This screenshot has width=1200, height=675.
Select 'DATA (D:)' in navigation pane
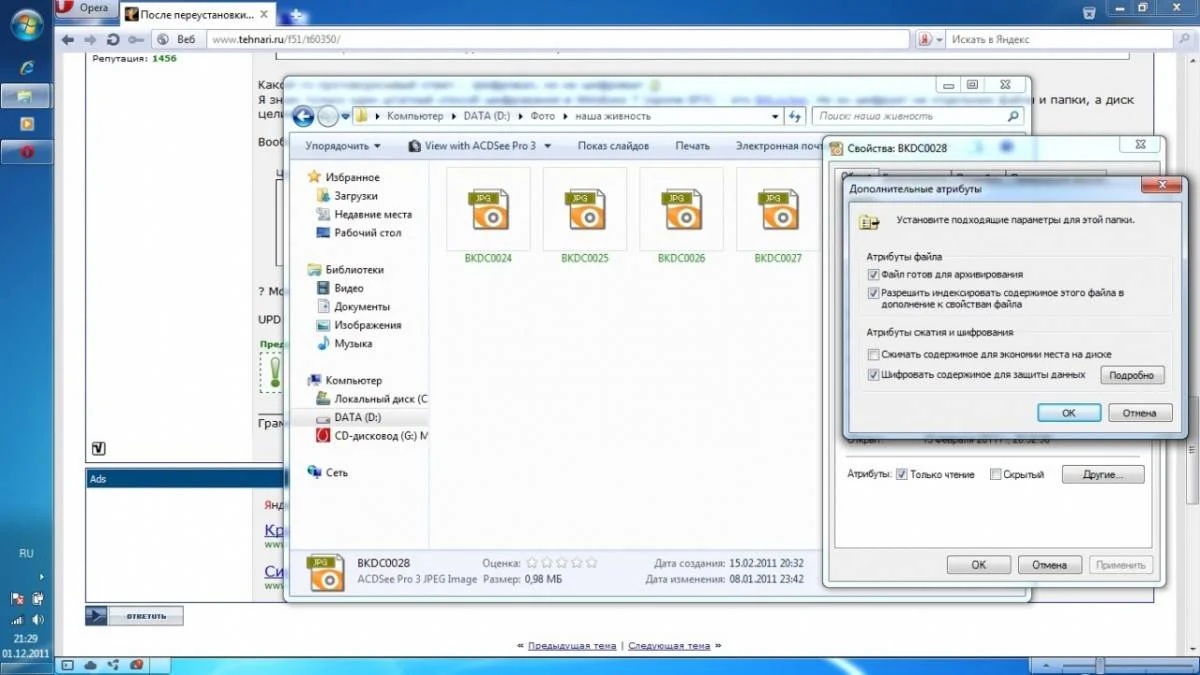click(357, 417)
